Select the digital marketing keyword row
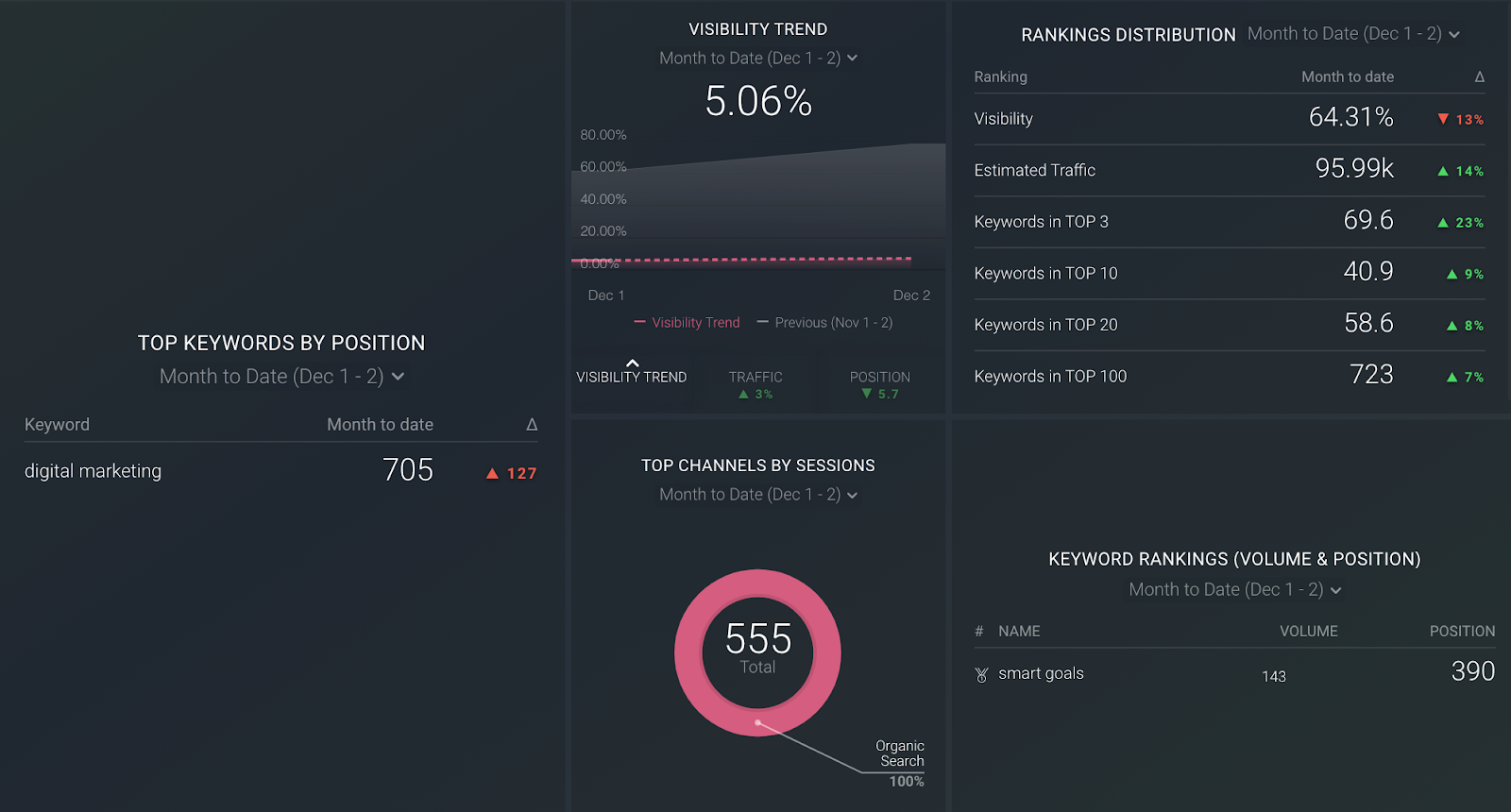 coord(280,470)
